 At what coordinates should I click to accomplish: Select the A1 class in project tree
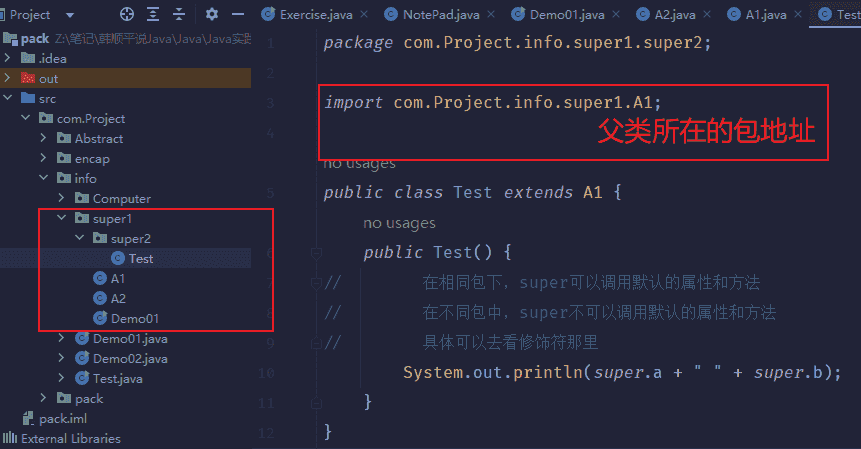[x=118, y=278]
